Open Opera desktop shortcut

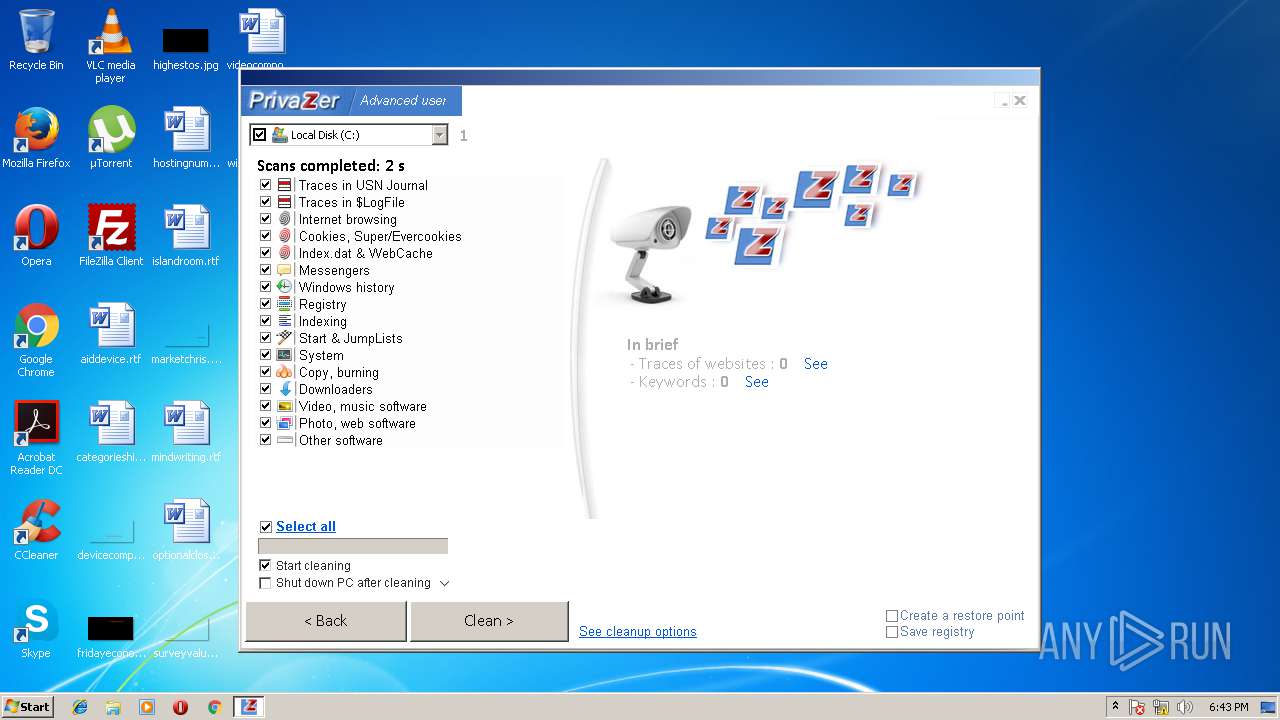pos(36,236)
